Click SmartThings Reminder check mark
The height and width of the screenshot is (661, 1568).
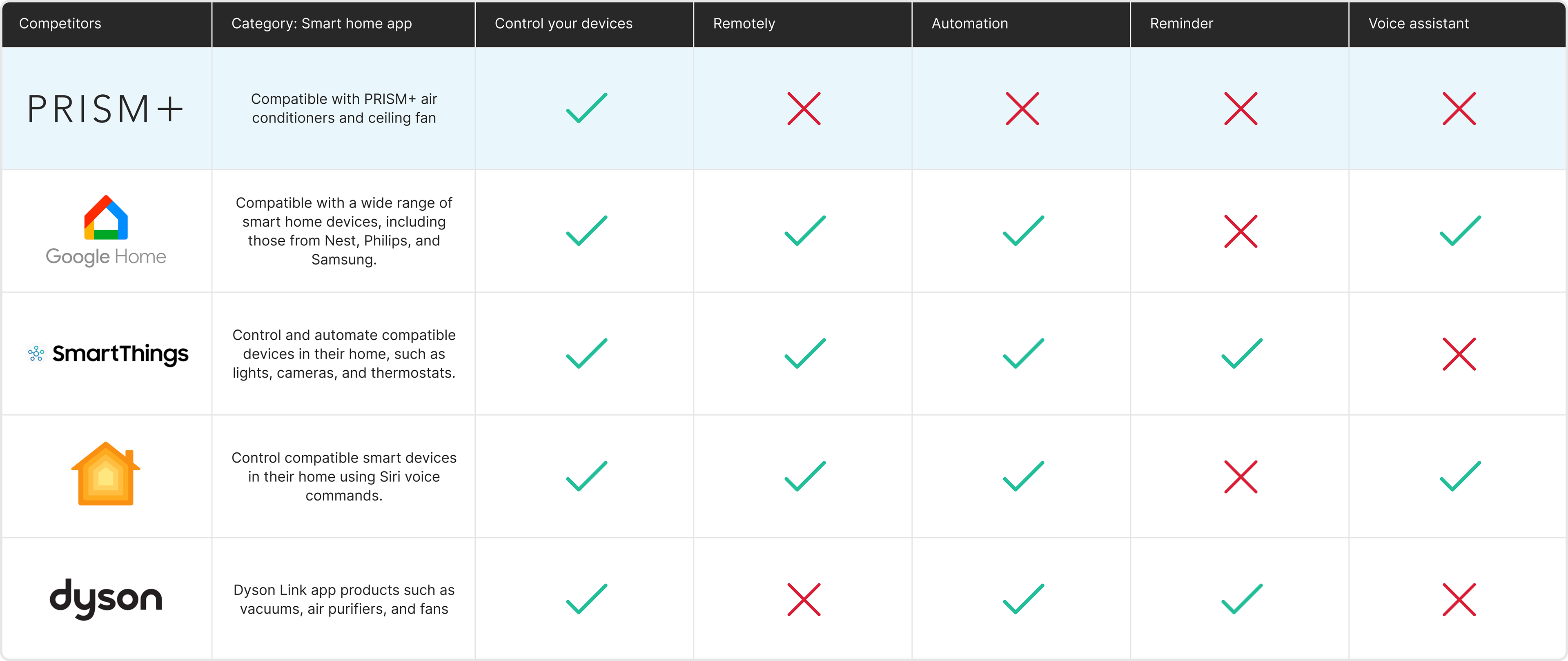1242,354
